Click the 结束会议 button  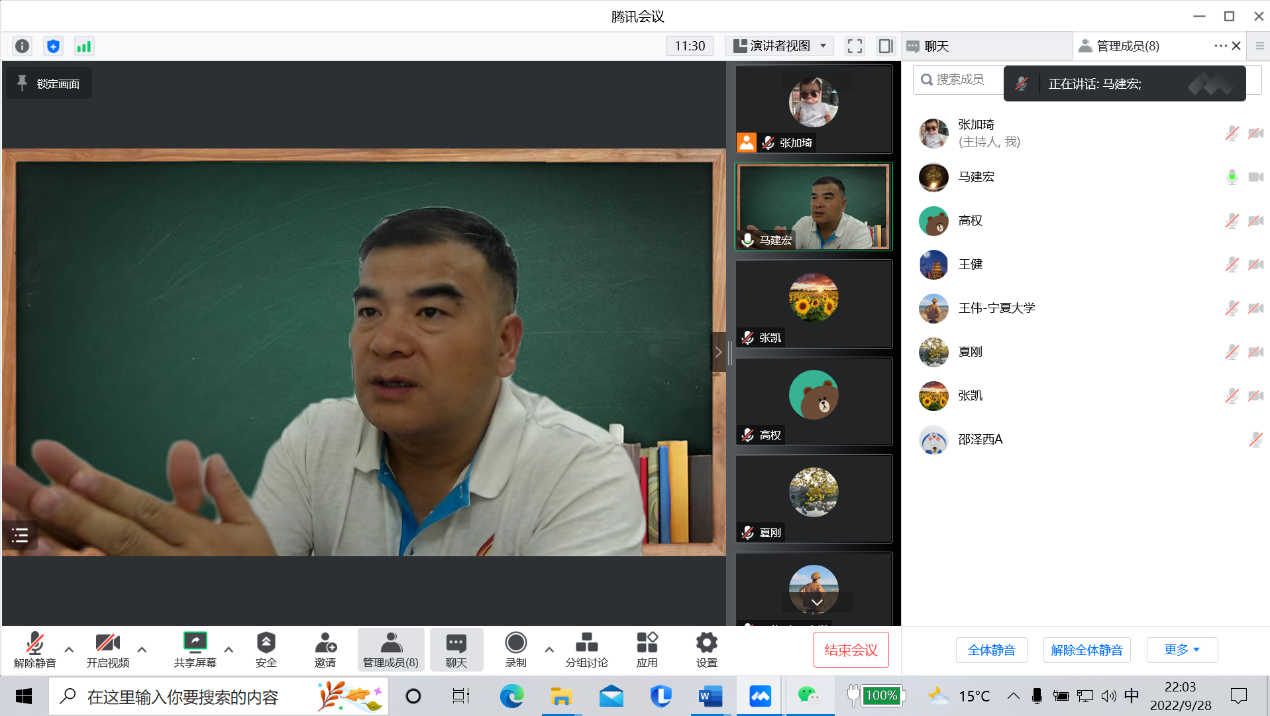(850, 650)
